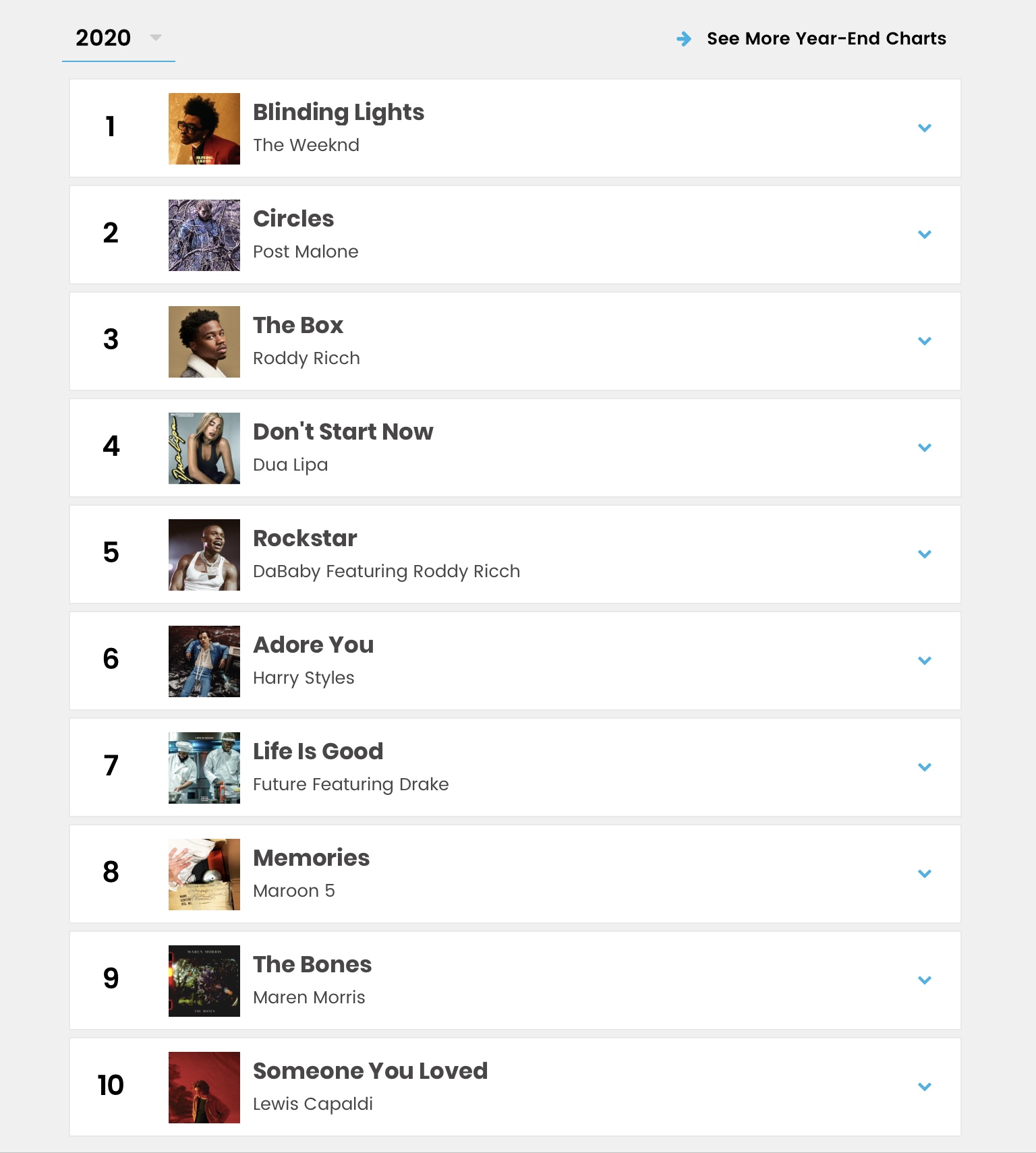Expand the Don't Start Now entry
This screenshot has width=1036, height=1153.
(x=924, y=448)
